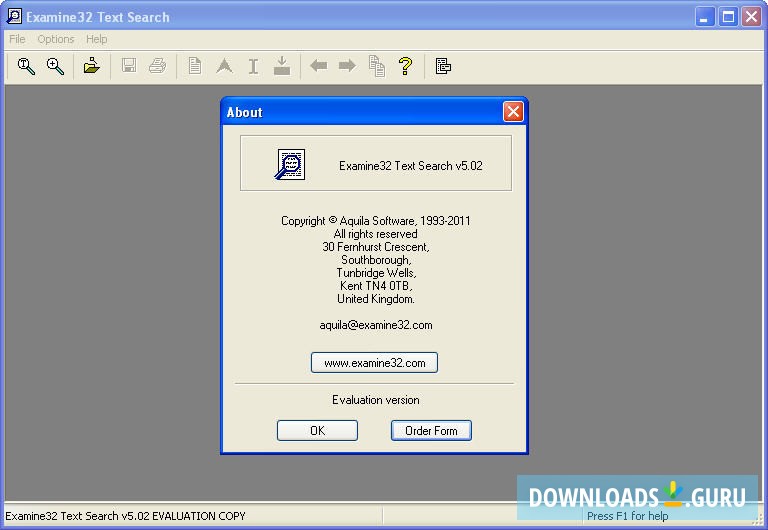Click the 'Southborough,' address line
The height and width of the screenshot is (530, 768).
(376, 260)
